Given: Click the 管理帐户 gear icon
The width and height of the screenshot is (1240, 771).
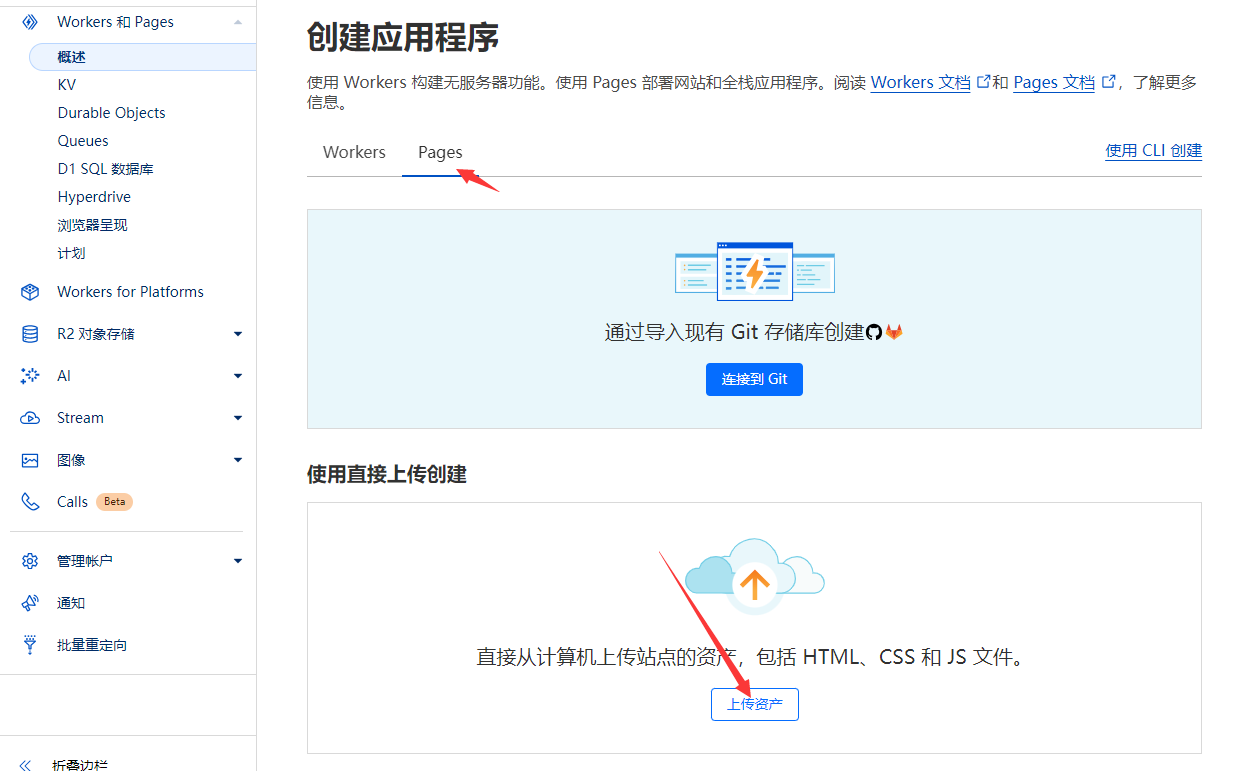Looking at the screenshot, I should 30,561.
